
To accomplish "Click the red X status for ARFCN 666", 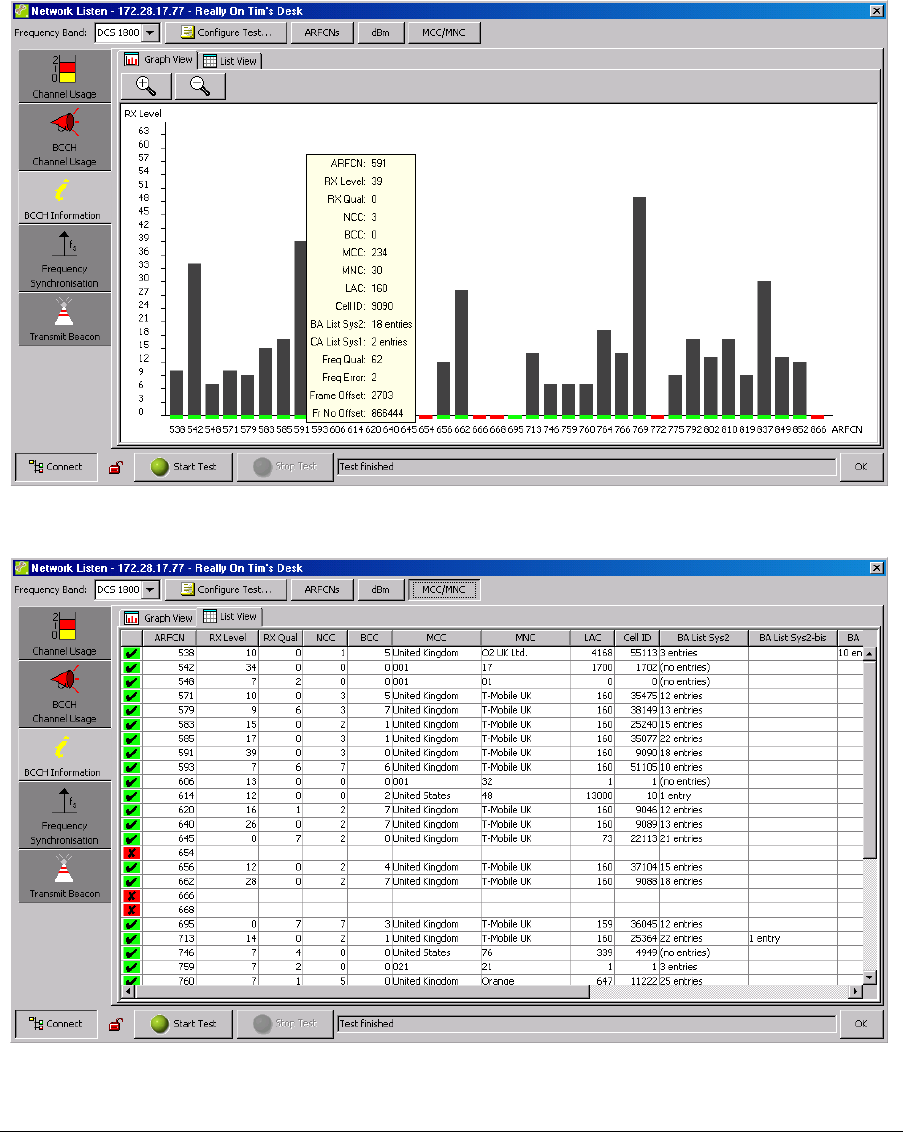I will pos(131,895).
